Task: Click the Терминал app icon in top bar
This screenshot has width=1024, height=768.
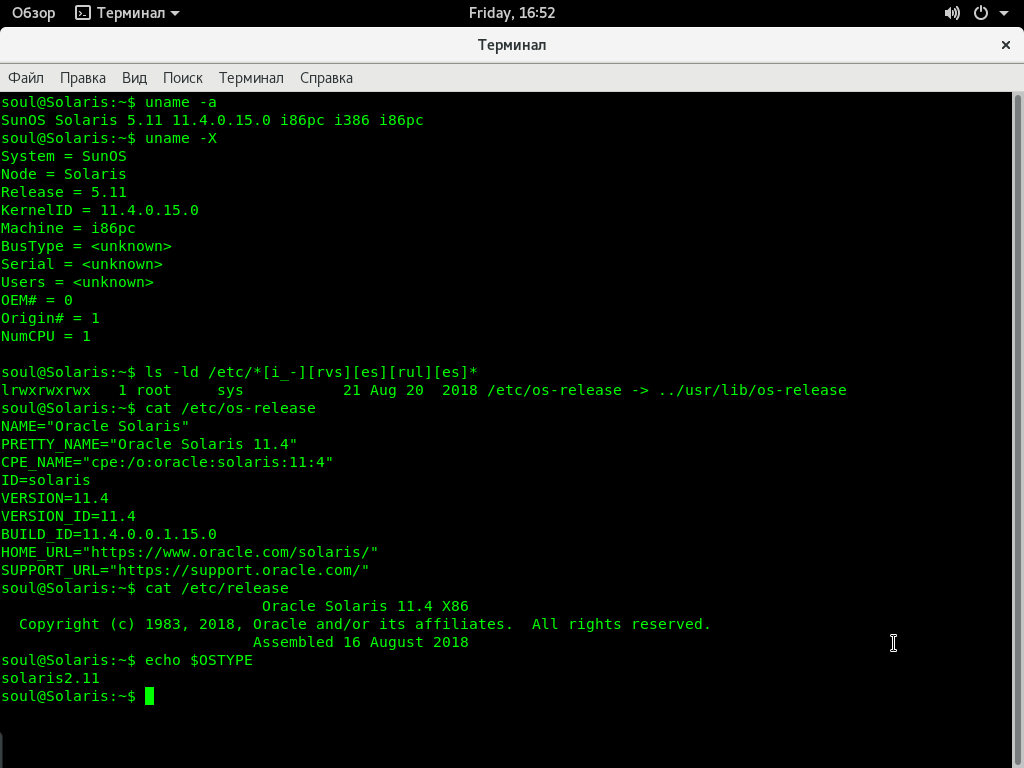Action: 83,13
